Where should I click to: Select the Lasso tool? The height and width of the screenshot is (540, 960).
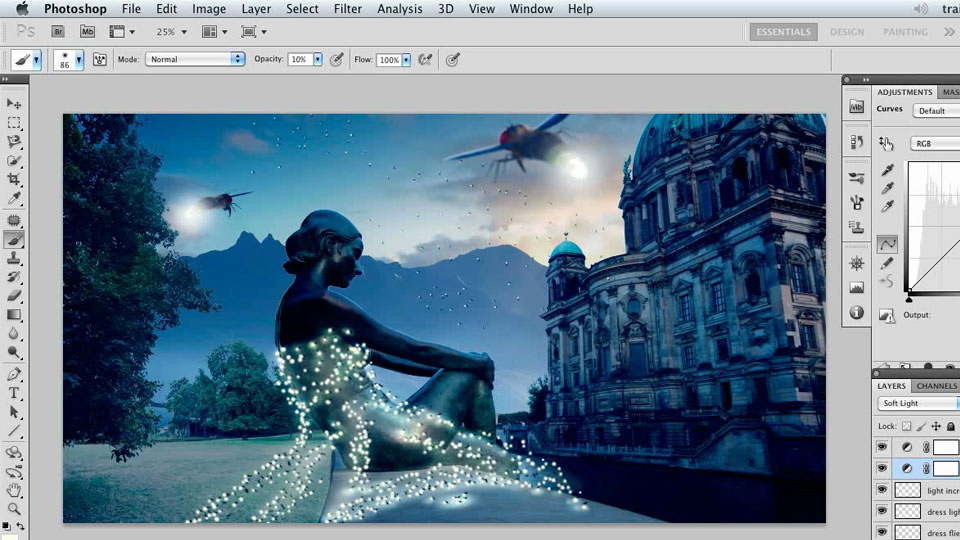(13, 141)
